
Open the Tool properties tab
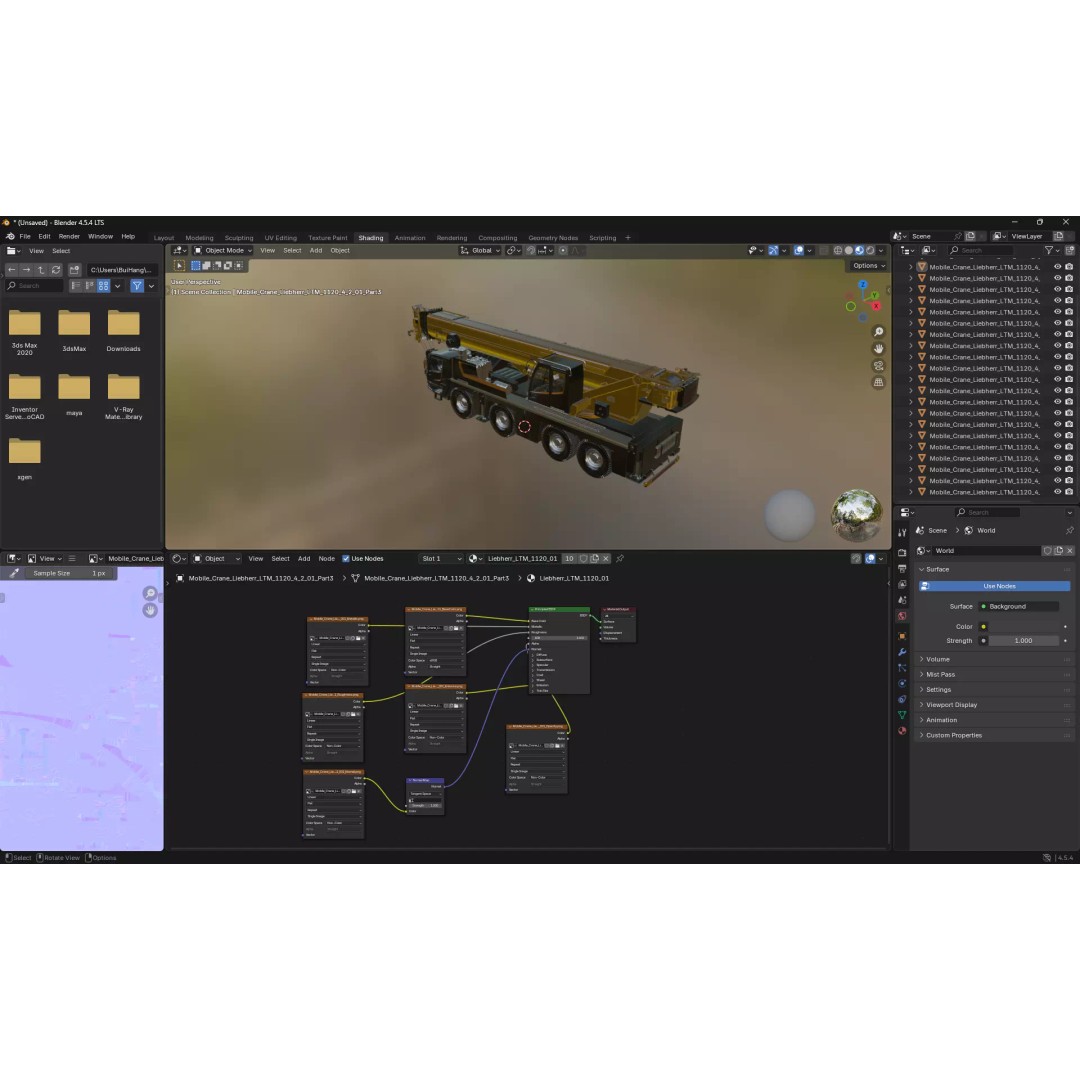(x=902, y=532)
